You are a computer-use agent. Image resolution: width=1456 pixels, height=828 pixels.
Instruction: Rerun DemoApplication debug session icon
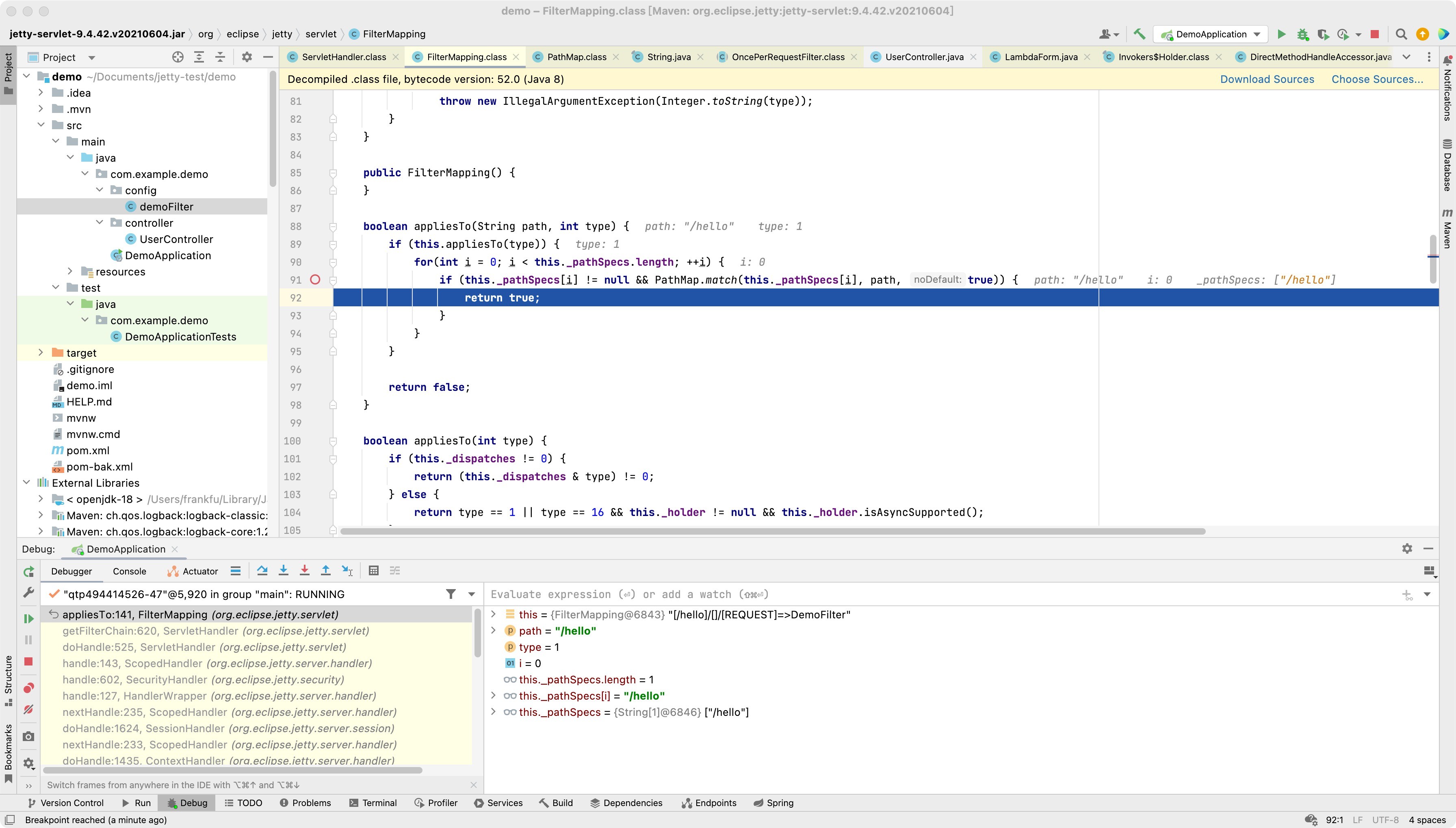point(28,572)
